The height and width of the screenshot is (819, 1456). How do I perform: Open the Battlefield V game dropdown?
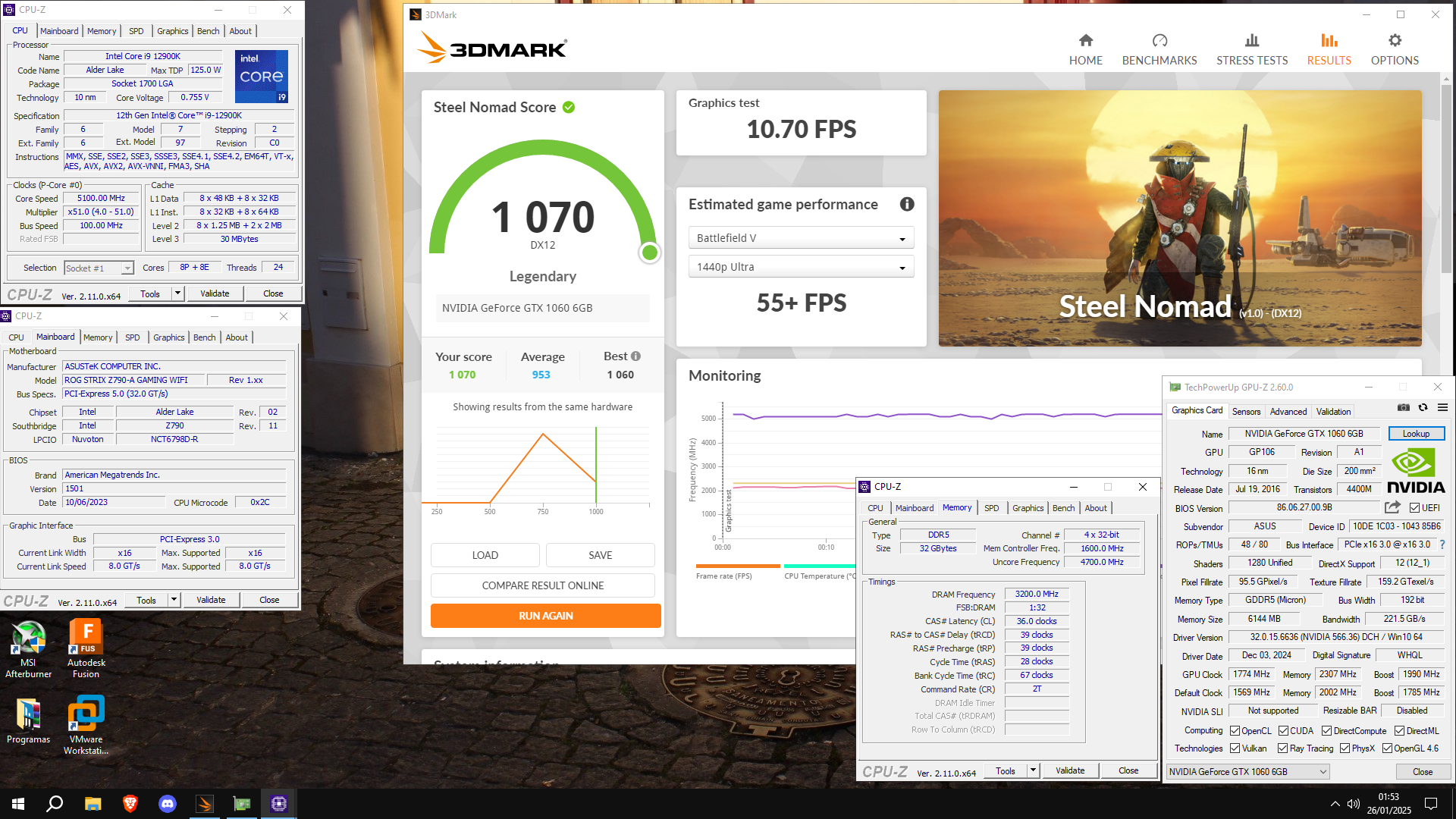coord(801,238)
